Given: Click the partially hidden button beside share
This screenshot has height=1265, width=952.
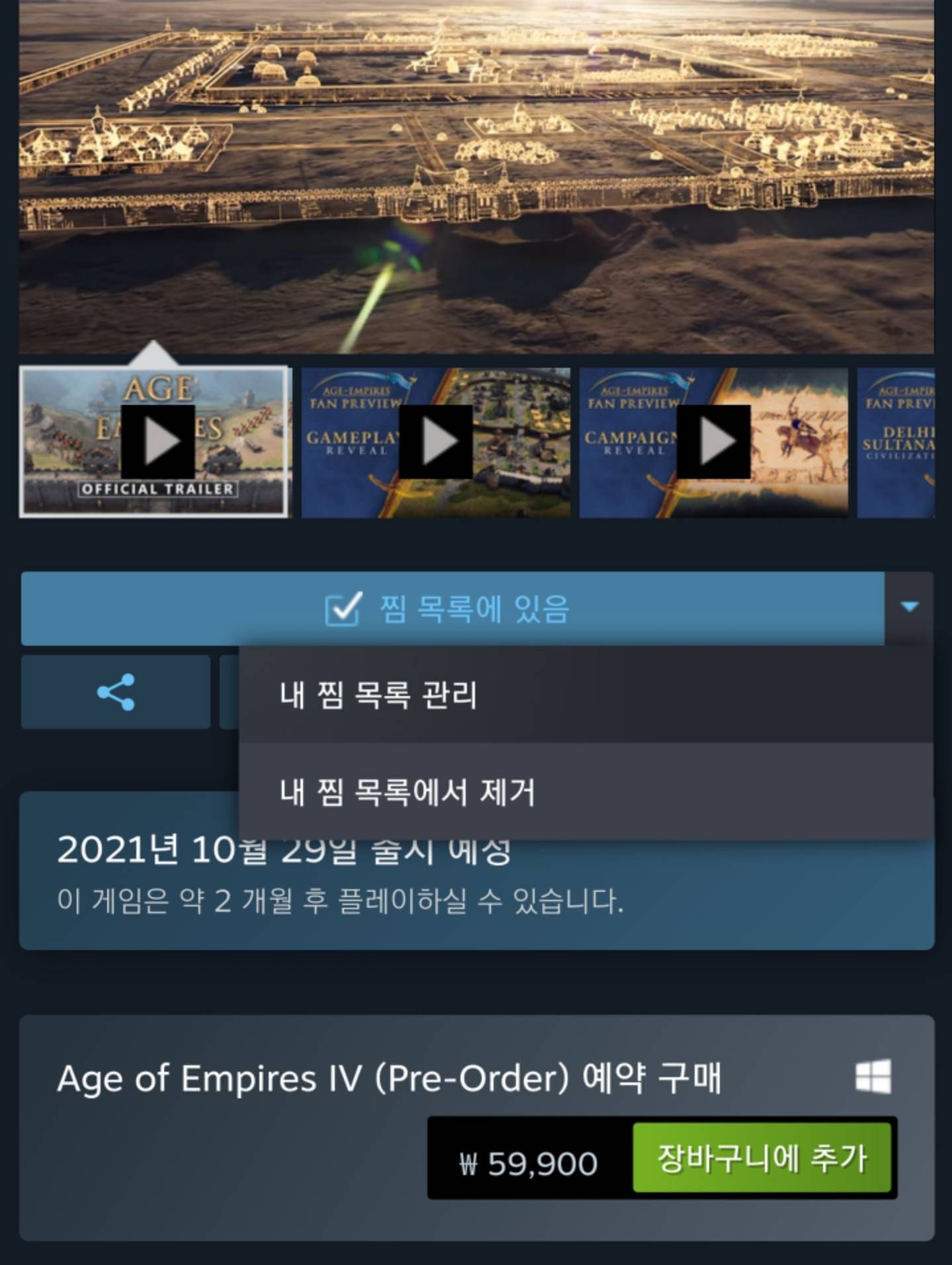Looking at the screenshot, I should tap(229, 692).
